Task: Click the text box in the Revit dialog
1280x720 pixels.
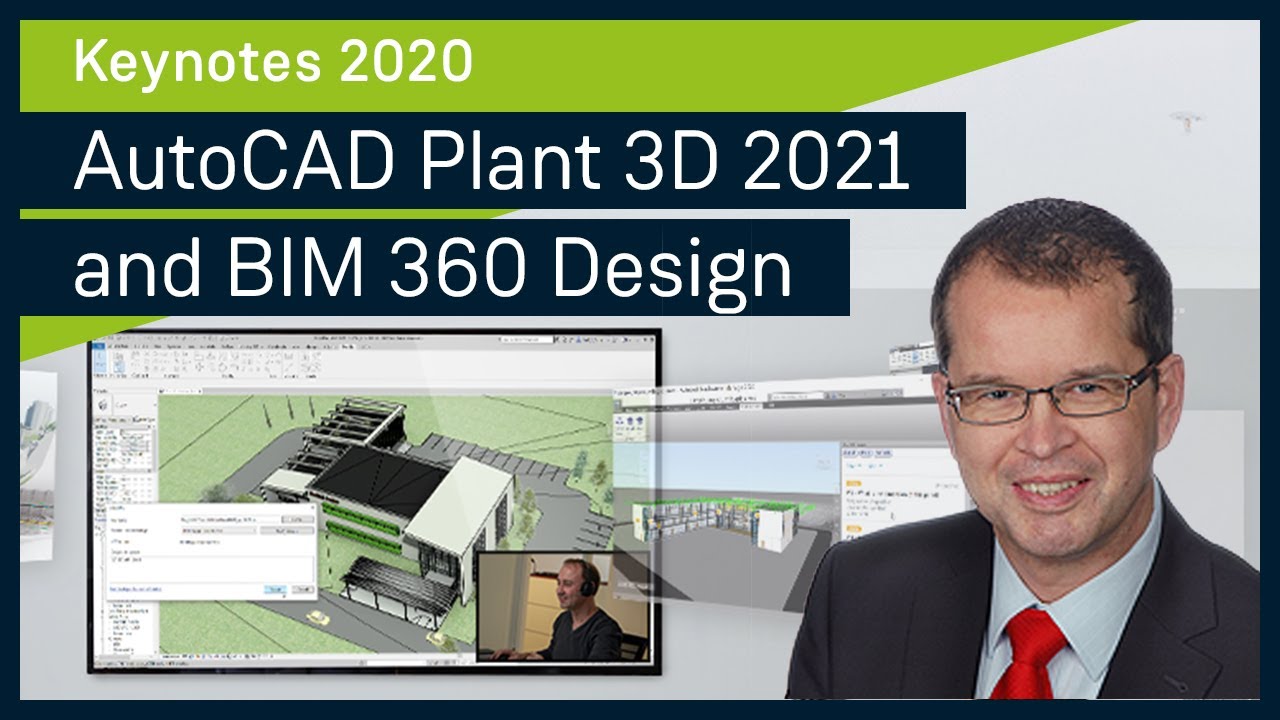Action: [212, 569]
